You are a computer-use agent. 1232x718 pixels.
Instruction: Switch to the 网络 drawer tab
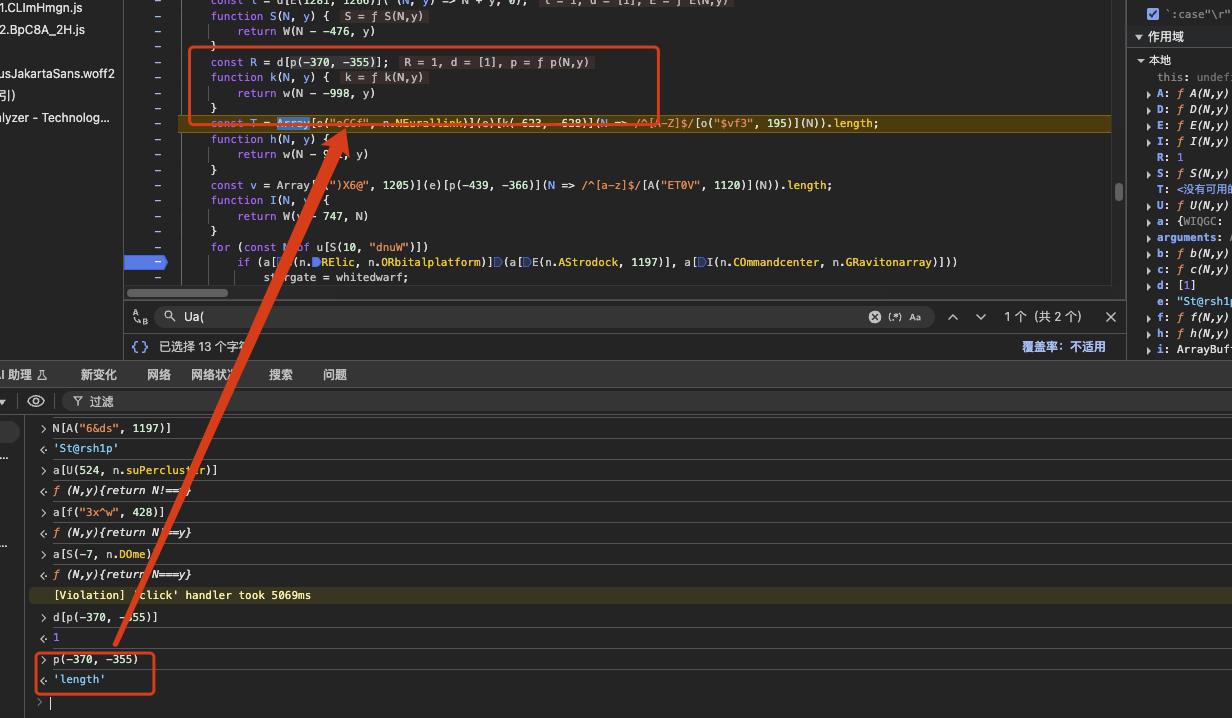tap(159, 375)
